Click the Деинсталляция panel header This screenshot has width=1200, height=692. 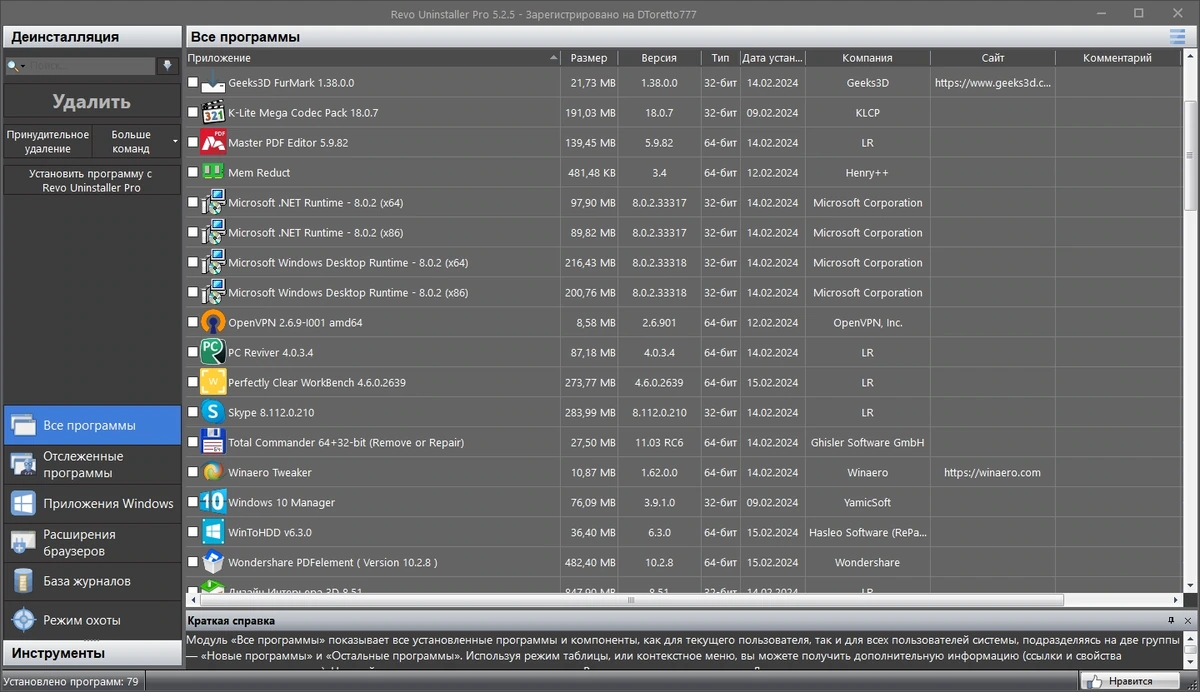coord(92,37)
